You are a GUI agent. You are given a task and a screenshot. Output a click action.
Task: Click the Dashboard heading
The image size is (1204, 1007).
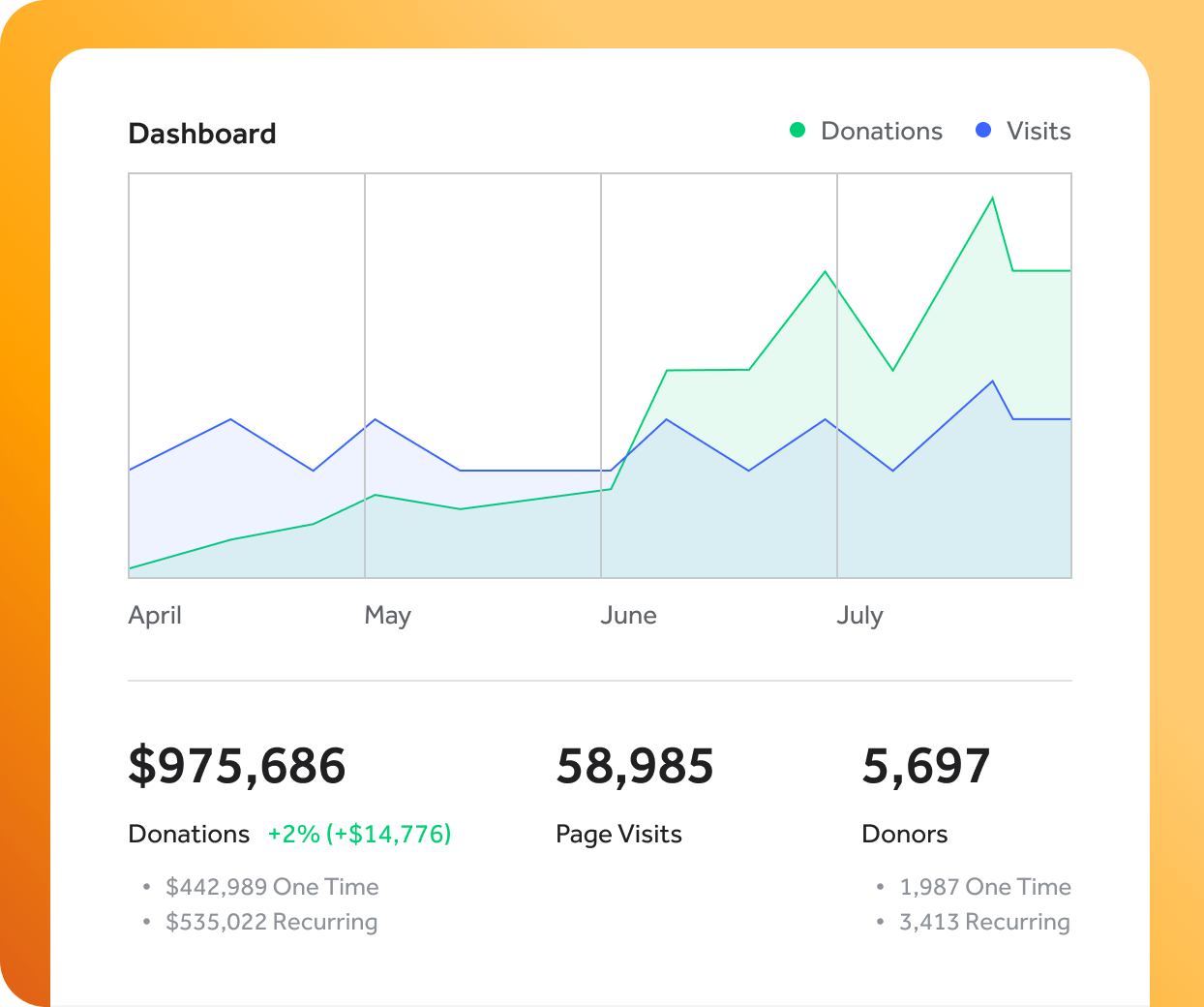(202, 134)
